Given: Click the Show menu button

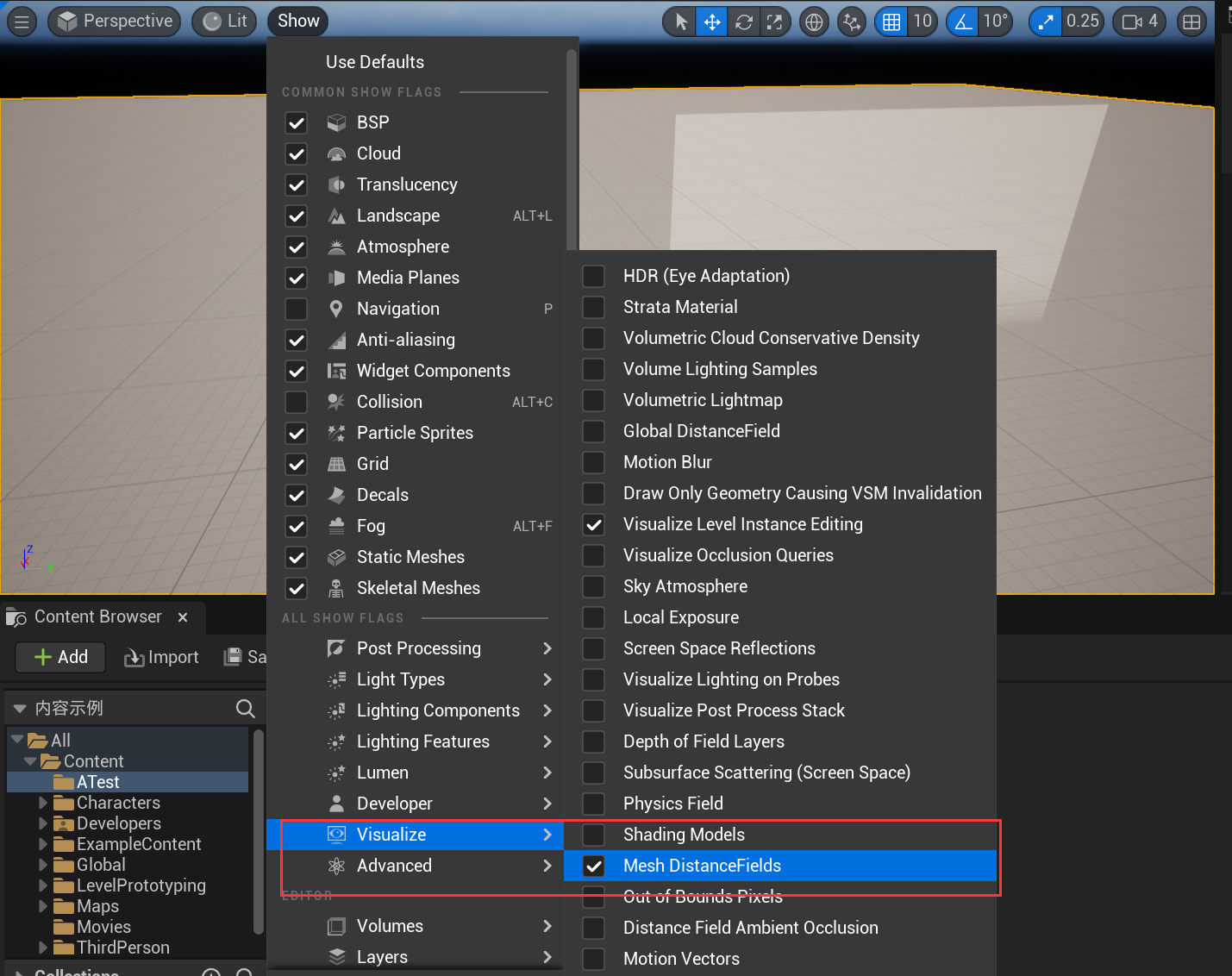Looking at the screenshot, I should pyautogui.click(x=298, y=22).
